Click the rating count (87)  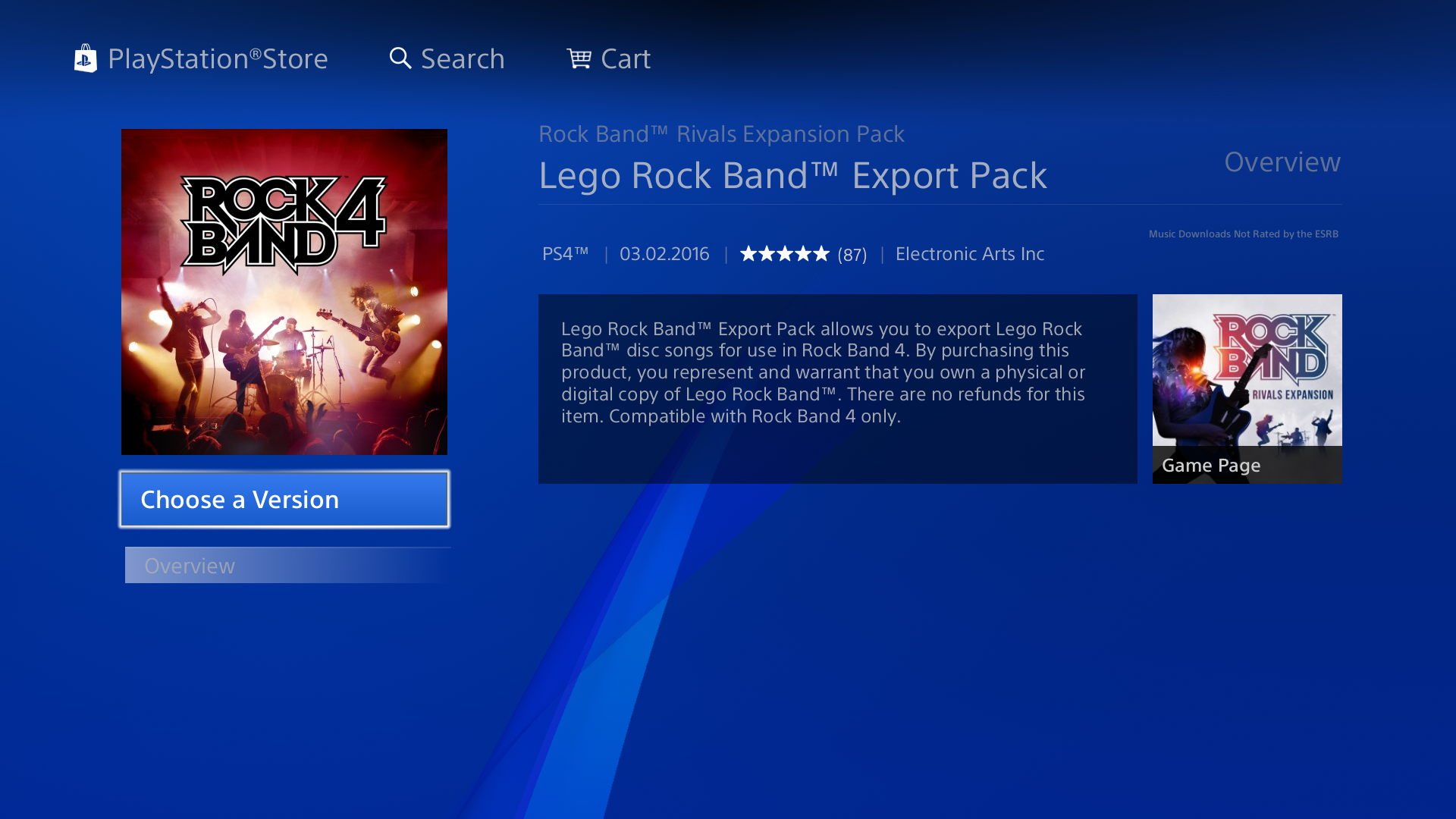coord(852,255)
